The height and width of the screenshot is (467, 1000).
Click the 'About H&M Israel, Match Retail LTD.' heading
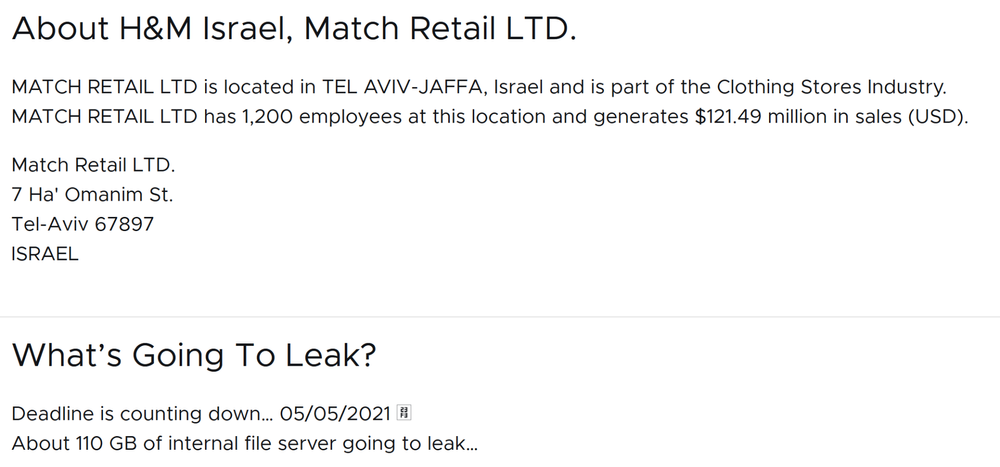coord(294,29)
